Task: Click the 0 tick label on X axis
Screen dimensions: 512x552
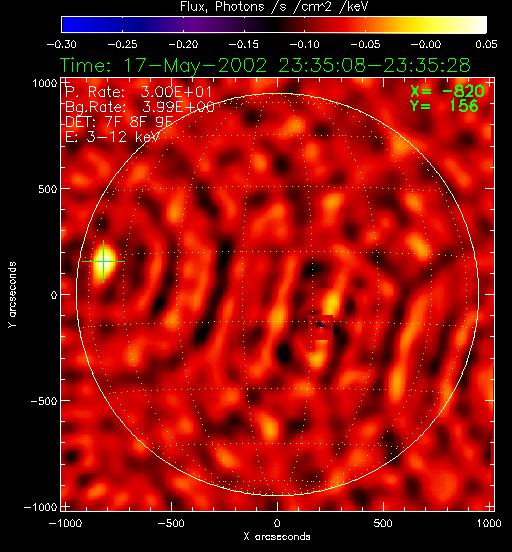Action: pyautogui.click(x=277, y=523)
